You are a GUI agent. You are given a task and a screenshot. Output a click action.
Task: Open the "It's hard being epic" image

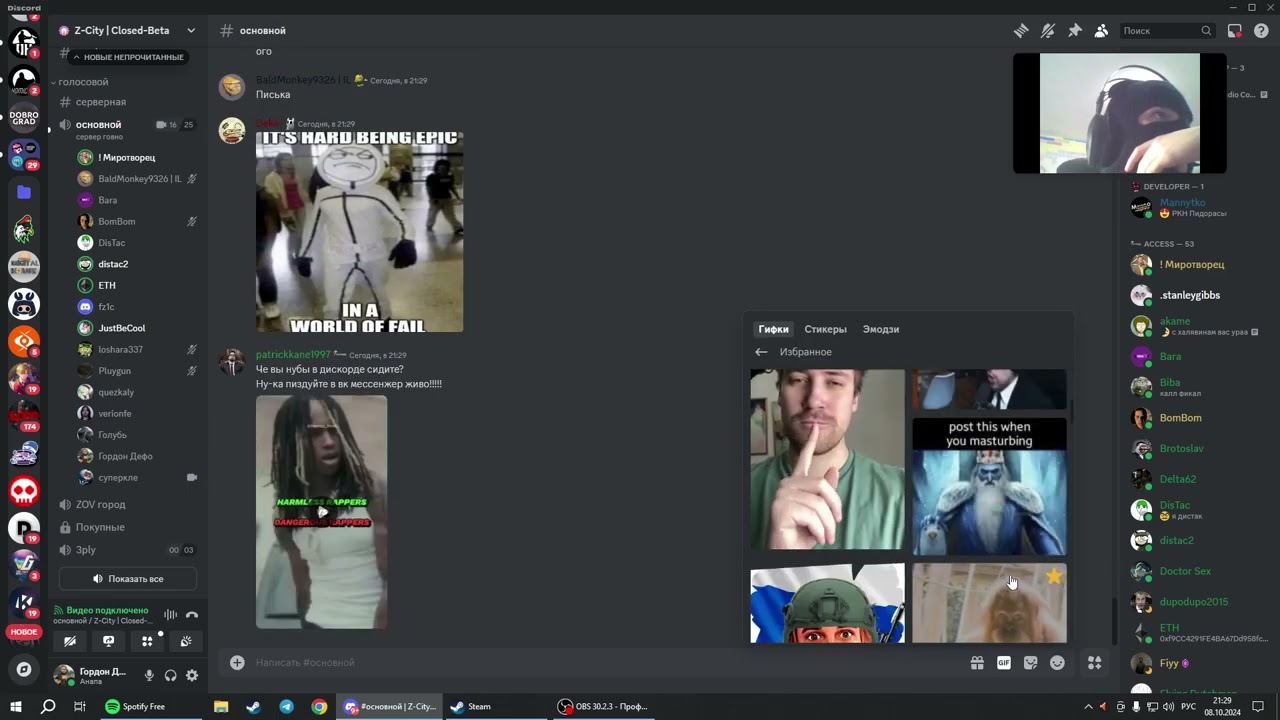coord(360,232)
